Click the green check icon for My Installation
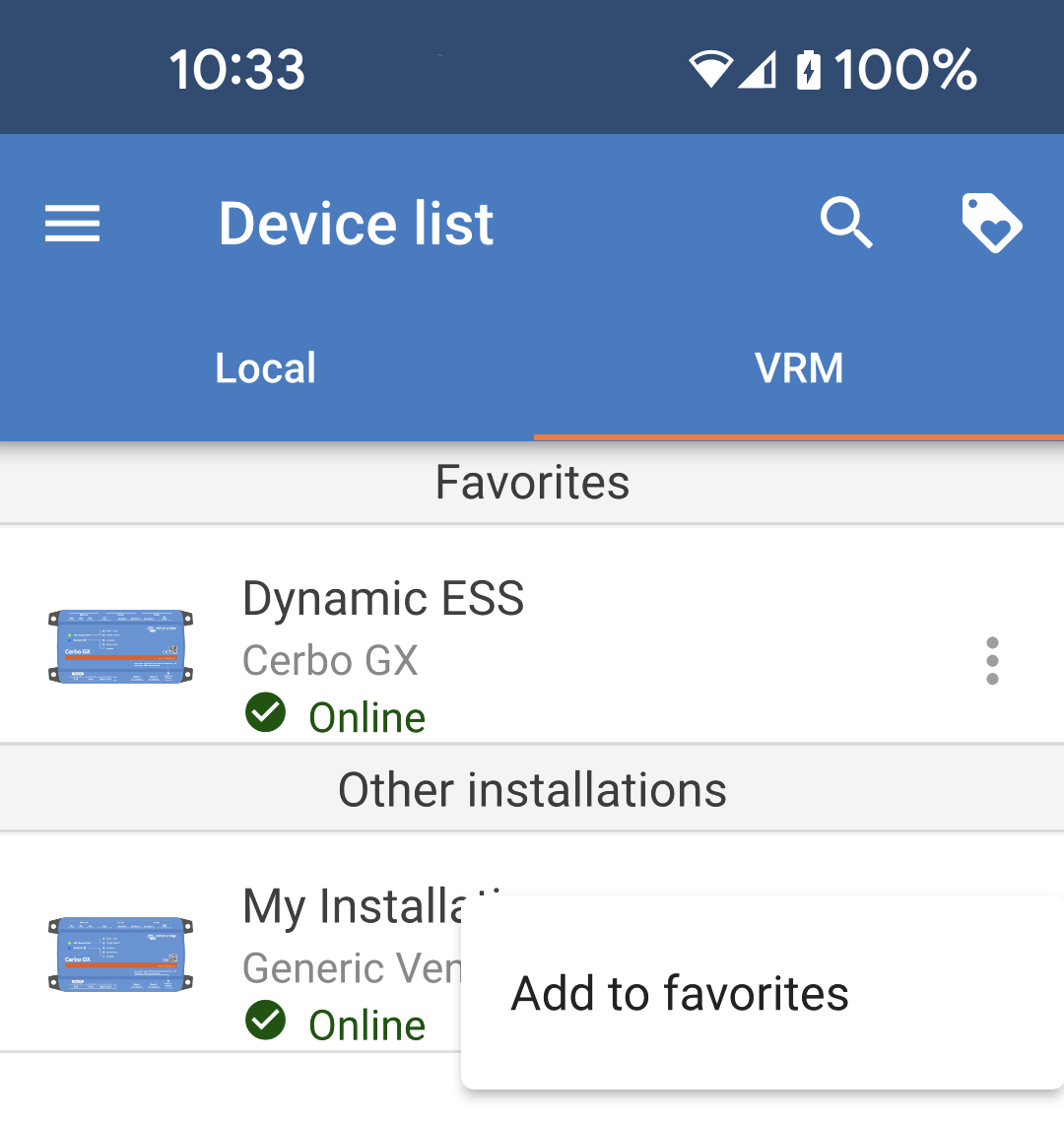The image size is (1064, 1124). click(265, 1022)
